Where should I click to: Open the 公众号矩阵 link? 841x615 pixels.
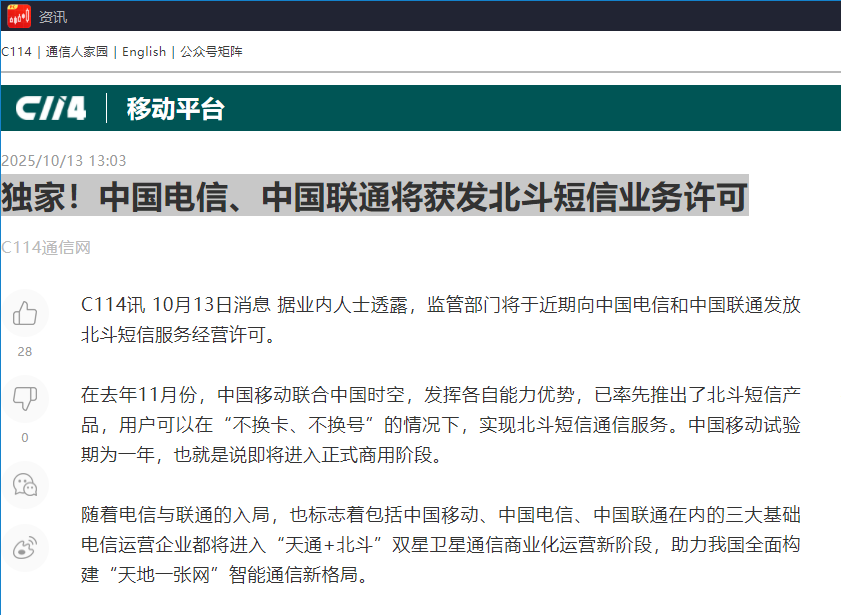pyautogui.click(x=211, y=51)
